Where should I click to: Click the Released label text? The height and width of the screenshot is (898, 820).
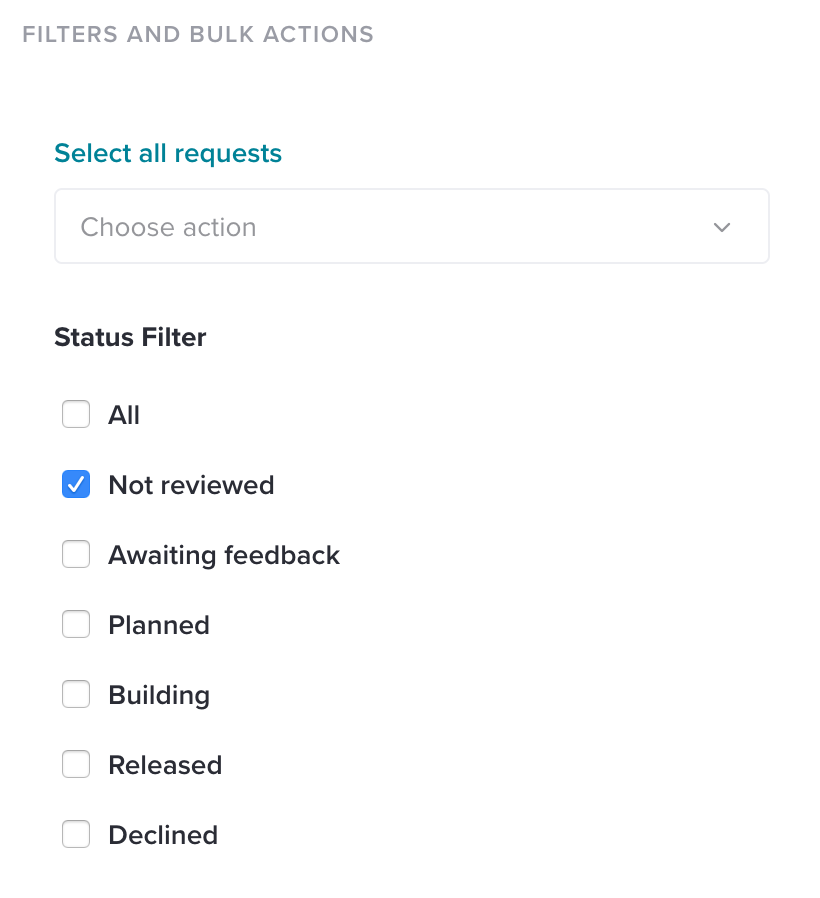coord(165,765)
